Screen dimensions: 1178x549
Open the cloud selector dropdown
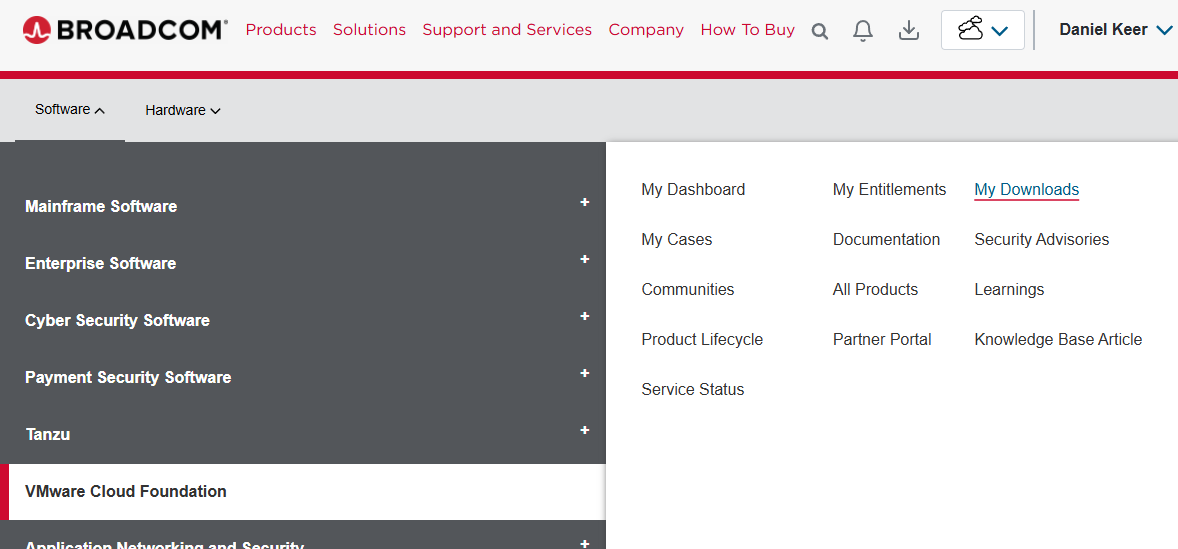pos(983,30)
